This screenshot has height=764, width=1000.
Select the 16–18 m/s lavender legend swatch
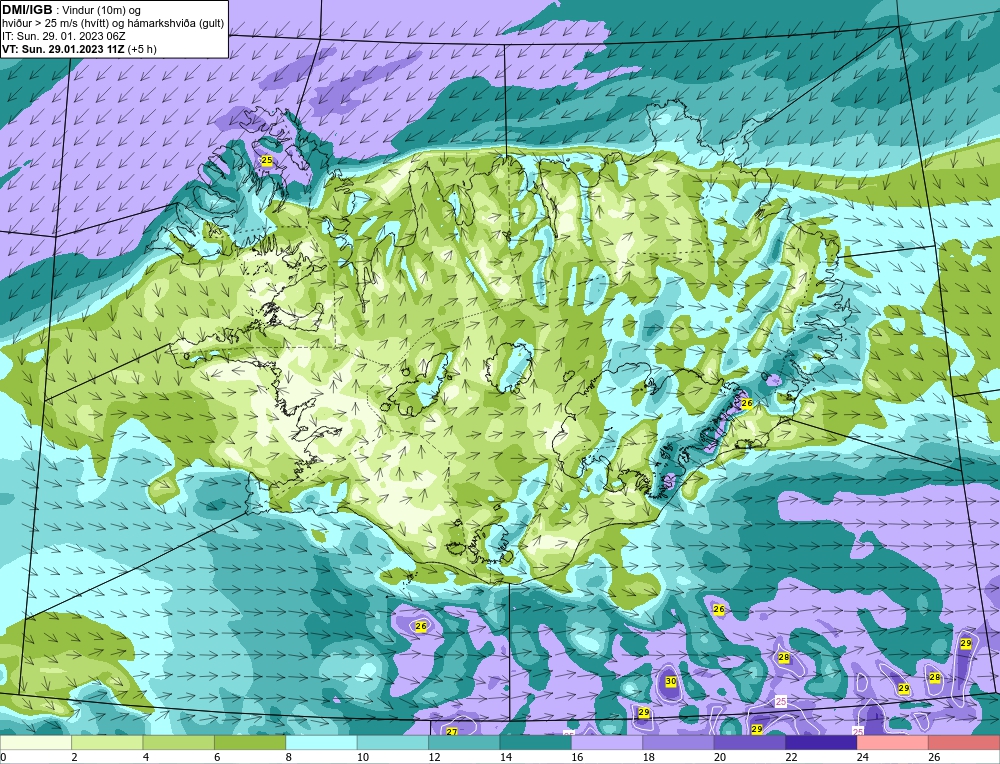pos(607,742)
